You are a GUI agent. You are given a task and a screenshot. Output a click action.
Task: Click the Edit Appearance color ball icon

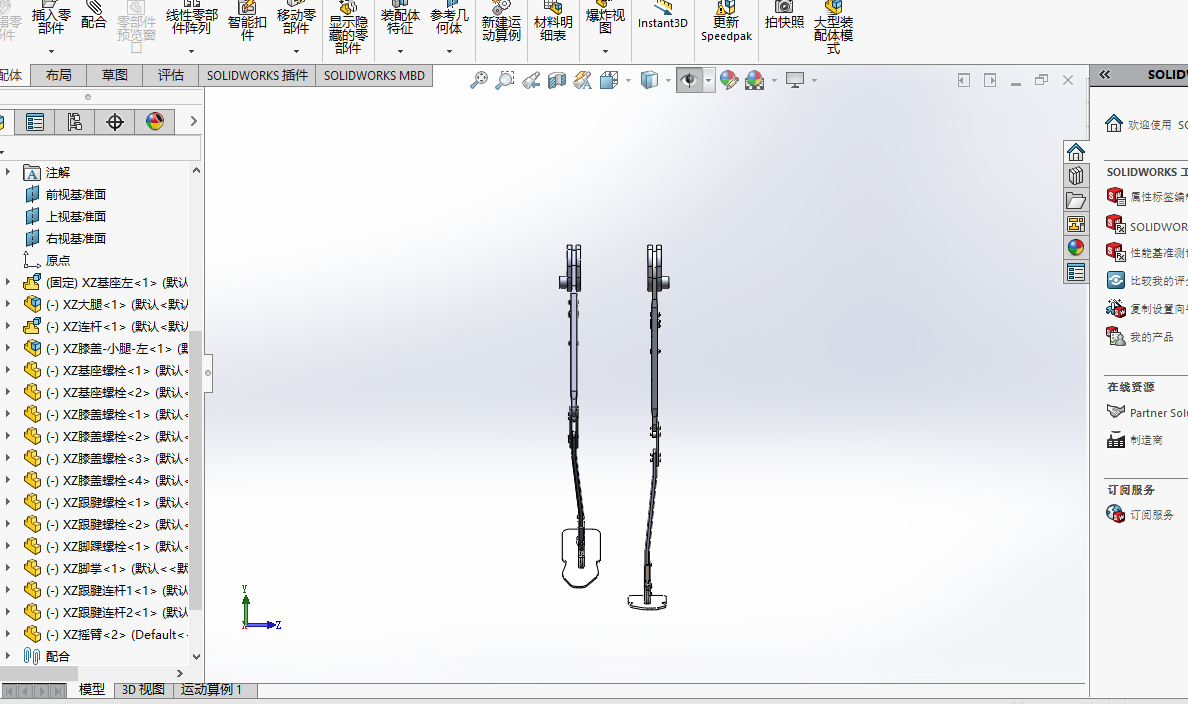click(x=729, y=80)
